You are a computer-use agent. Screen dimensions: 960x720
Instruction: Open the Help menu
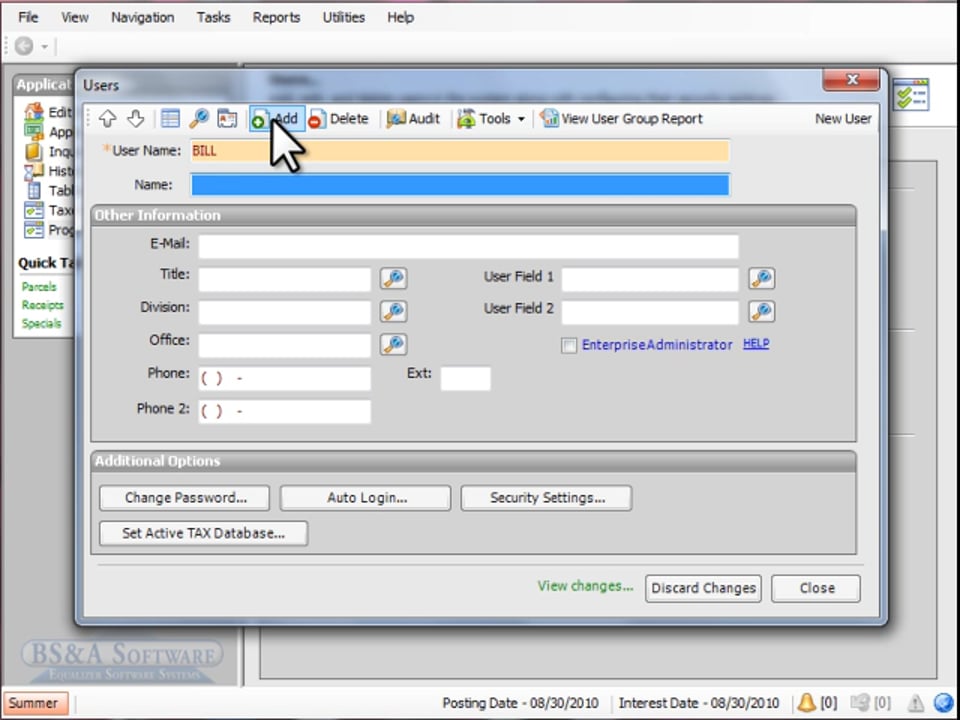click(400, 17)
